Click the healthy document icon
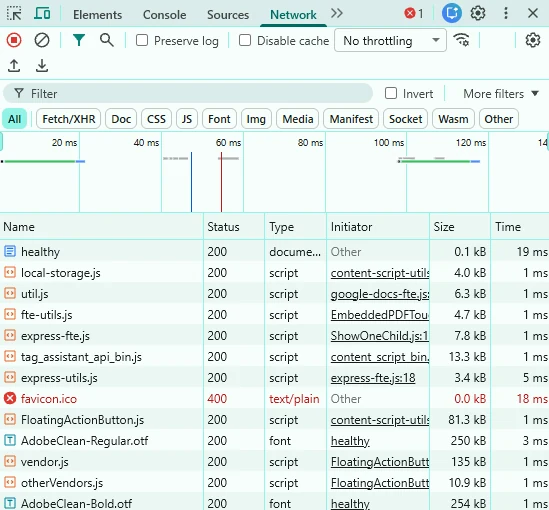 pos(10,251)
